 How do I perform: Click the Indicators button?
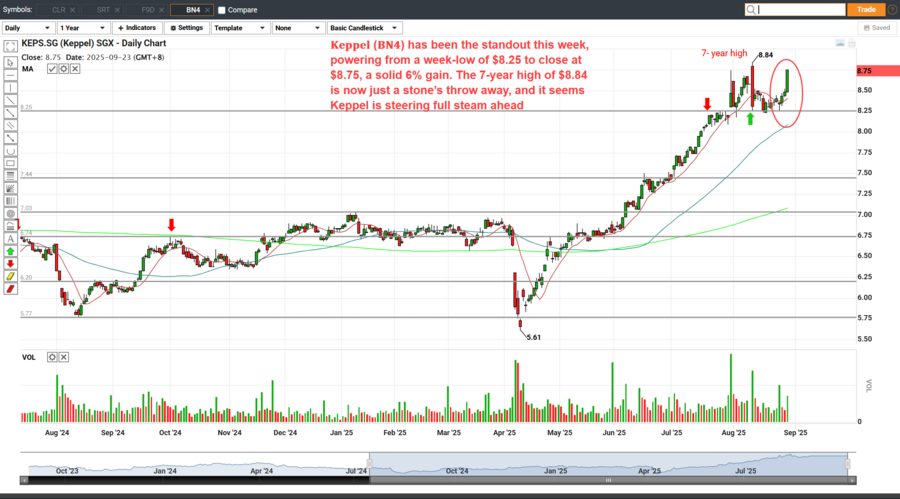point(137,28)
